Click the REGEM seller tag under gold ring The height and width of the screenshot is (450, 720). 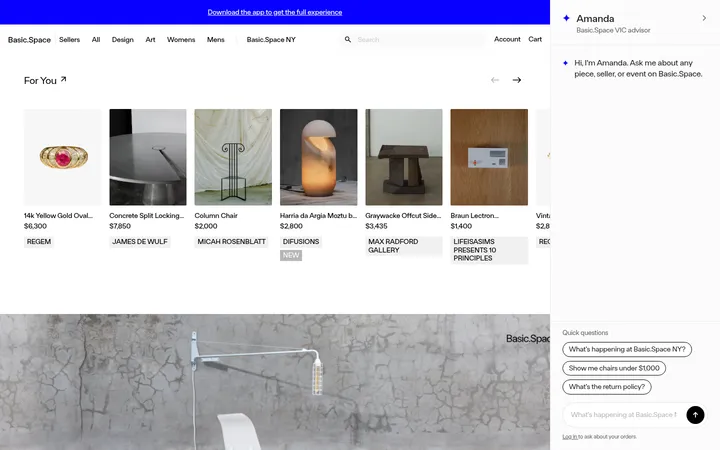(x=39, y=242)
